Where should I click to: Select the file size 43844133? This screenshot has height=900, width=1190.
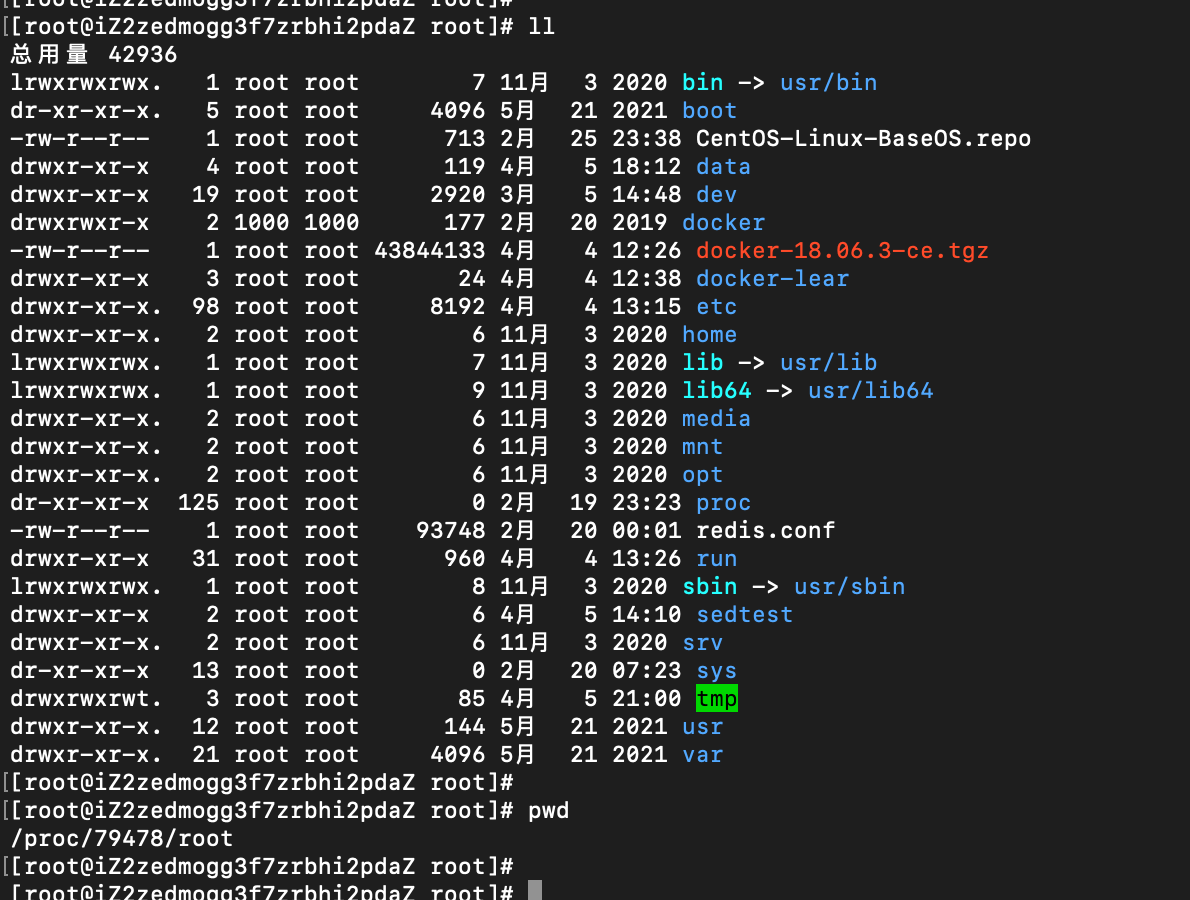point(430,250)
